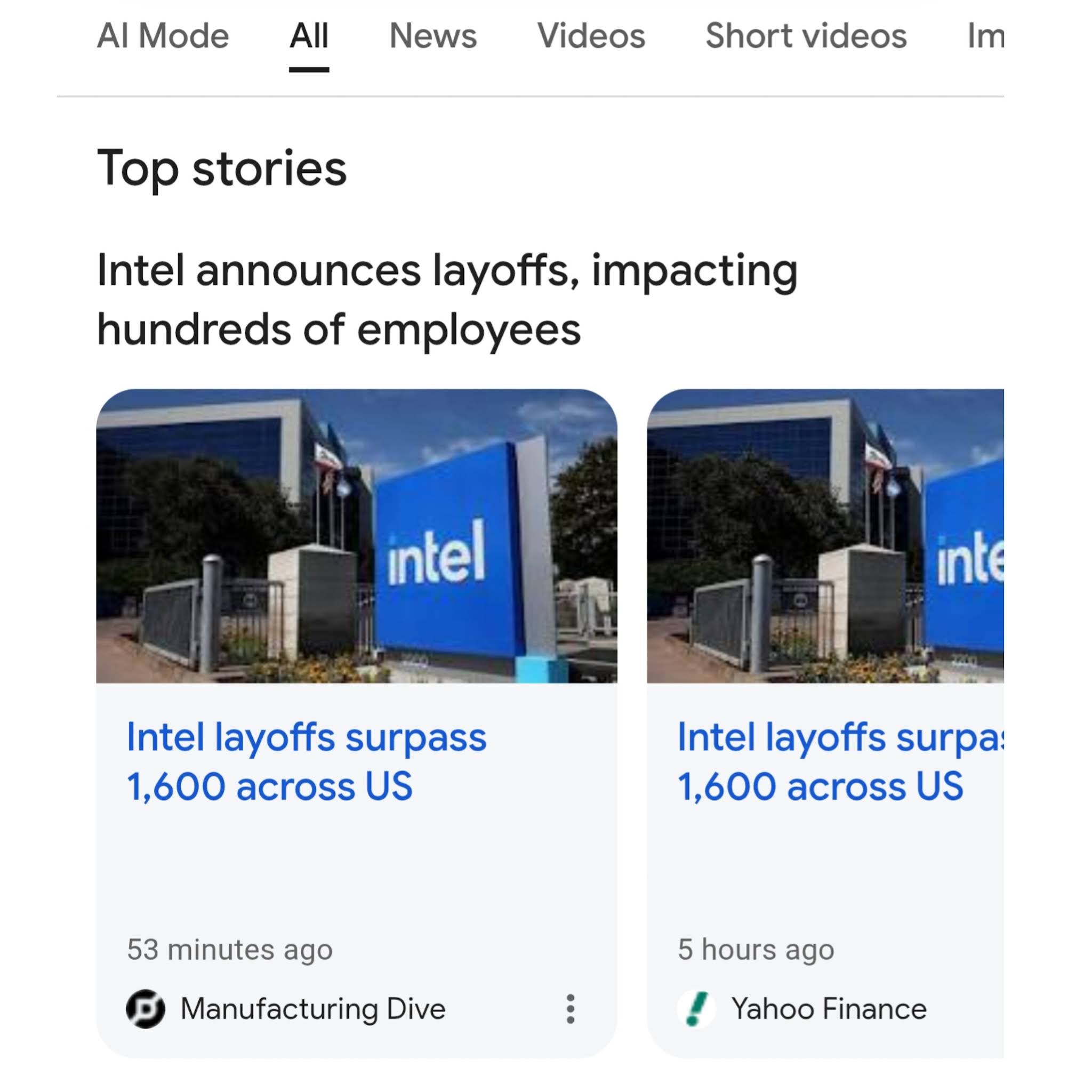Click the first Intel sign thumbnail
1092x1092 pixels.
tap(356, 536)
